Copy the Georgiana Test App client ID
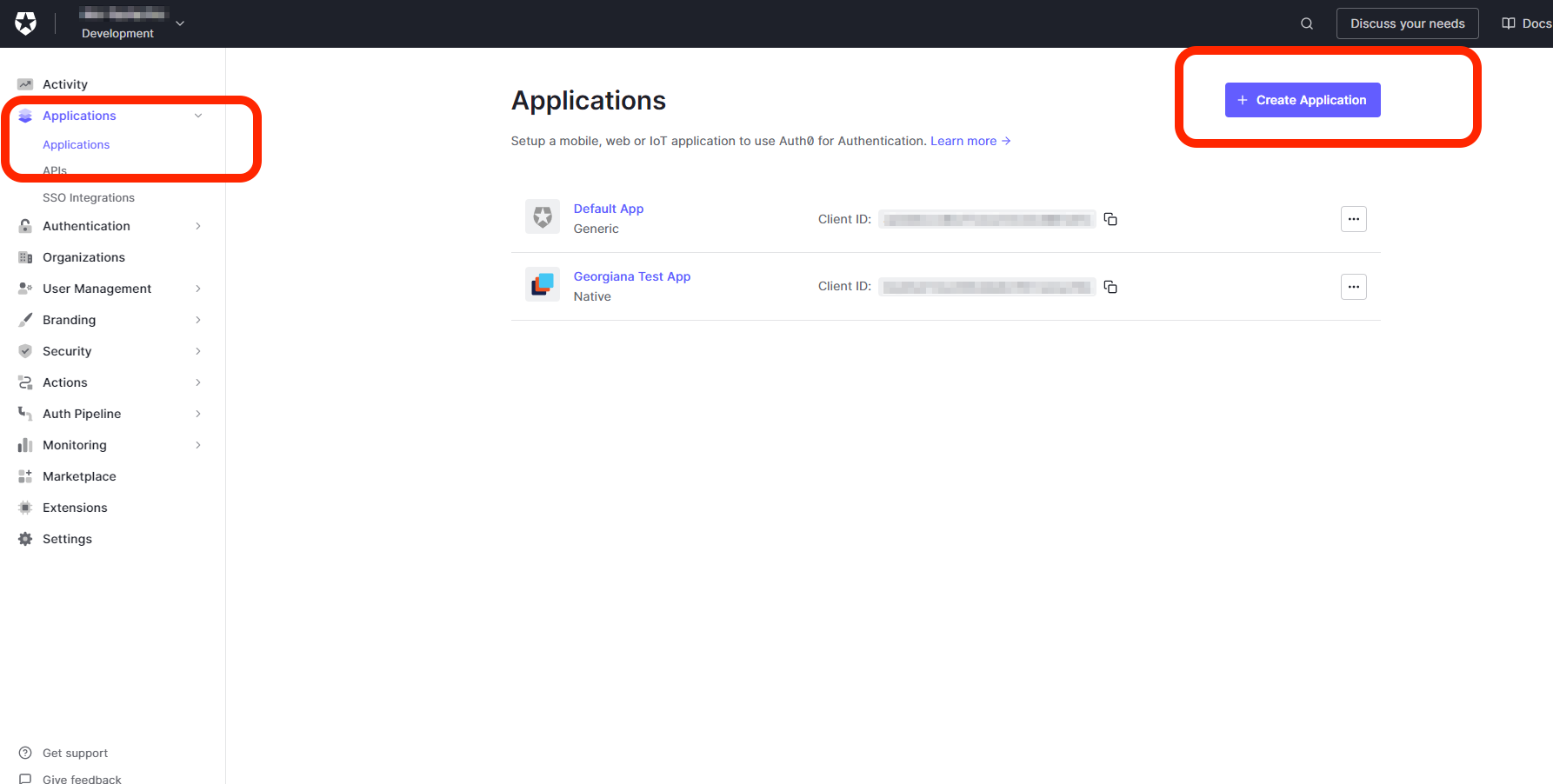The width and height of the screenshot is (1553, 784). [x=1110, y=287]
